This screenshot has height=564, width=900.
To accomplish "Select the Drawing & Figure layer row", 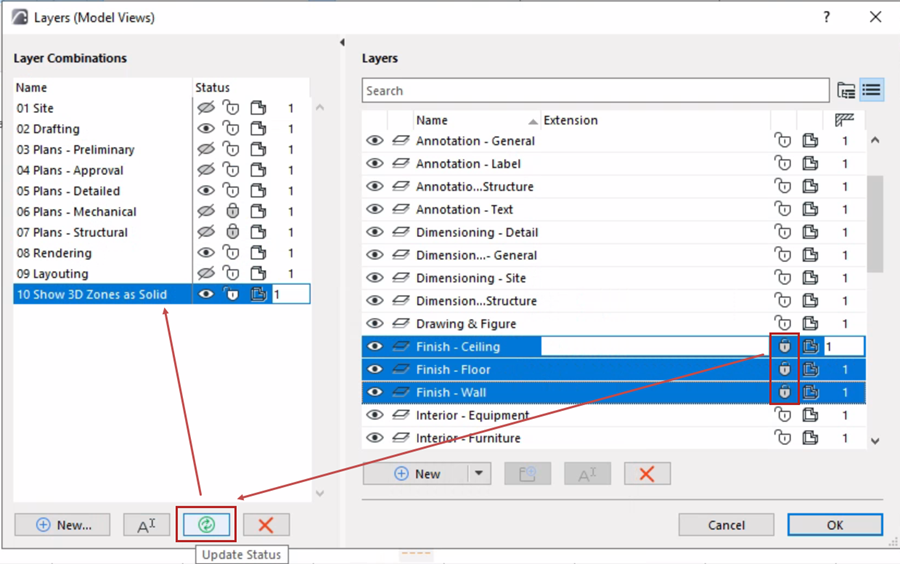I will coord(614,324).
